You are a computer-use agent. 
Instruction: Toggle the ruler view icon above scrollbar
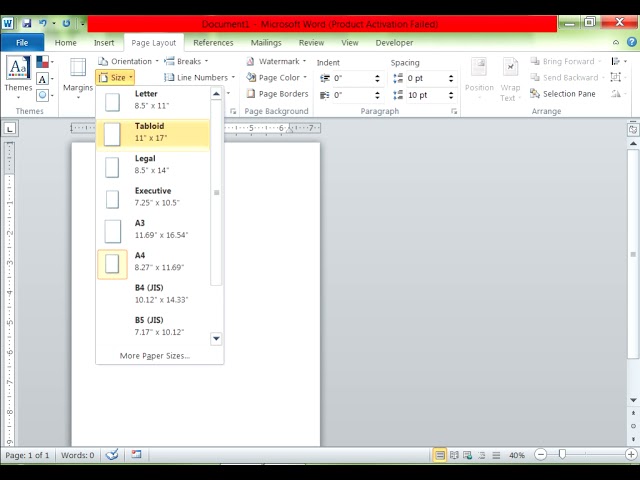coord(633,130)
